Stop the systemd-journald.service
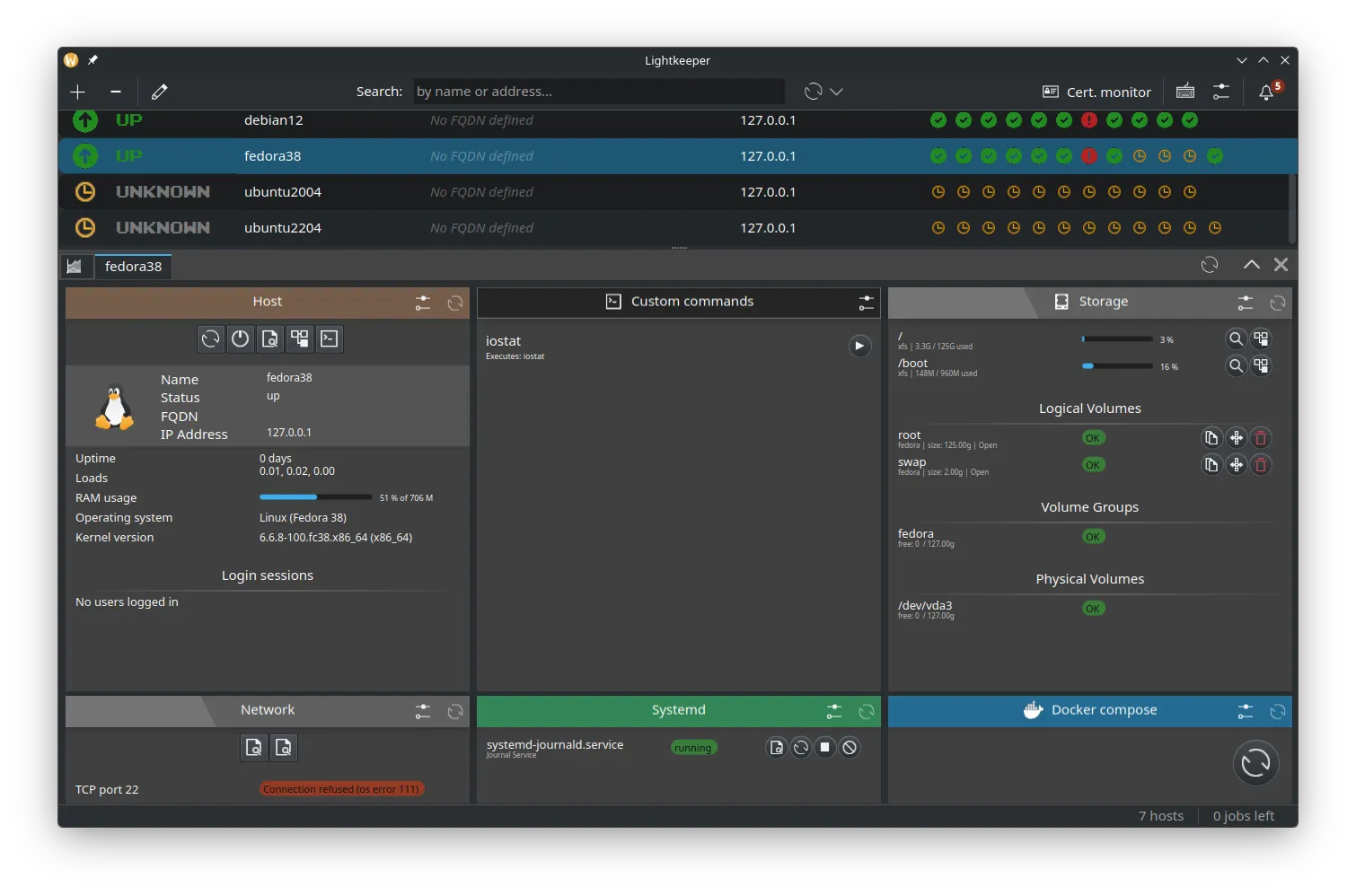The width and height of the screenshot is (1356, 896). (825, 747)
